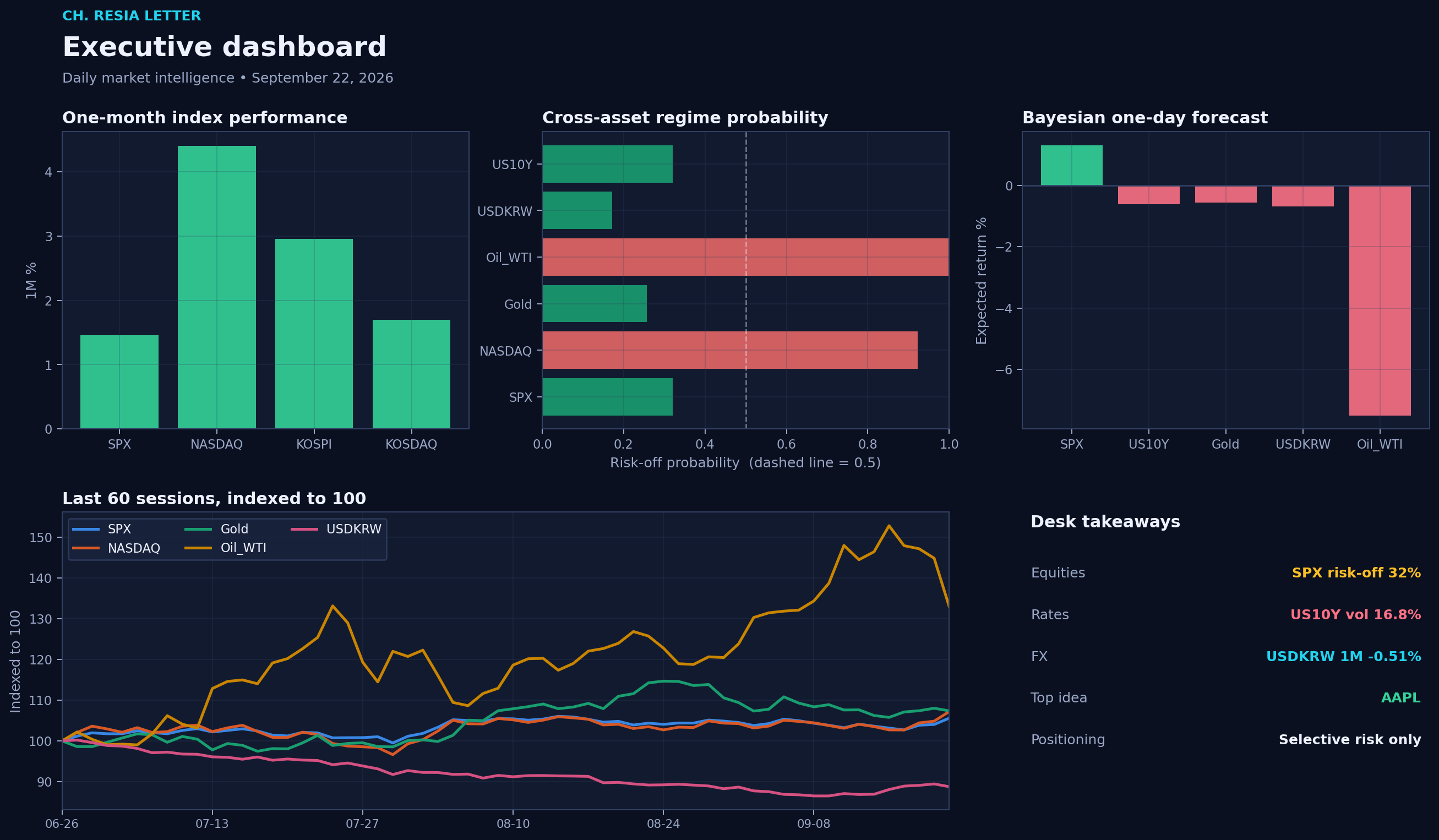Select the large Oil_WTI bar in Bayesian forecast

tap(1380, 301)
